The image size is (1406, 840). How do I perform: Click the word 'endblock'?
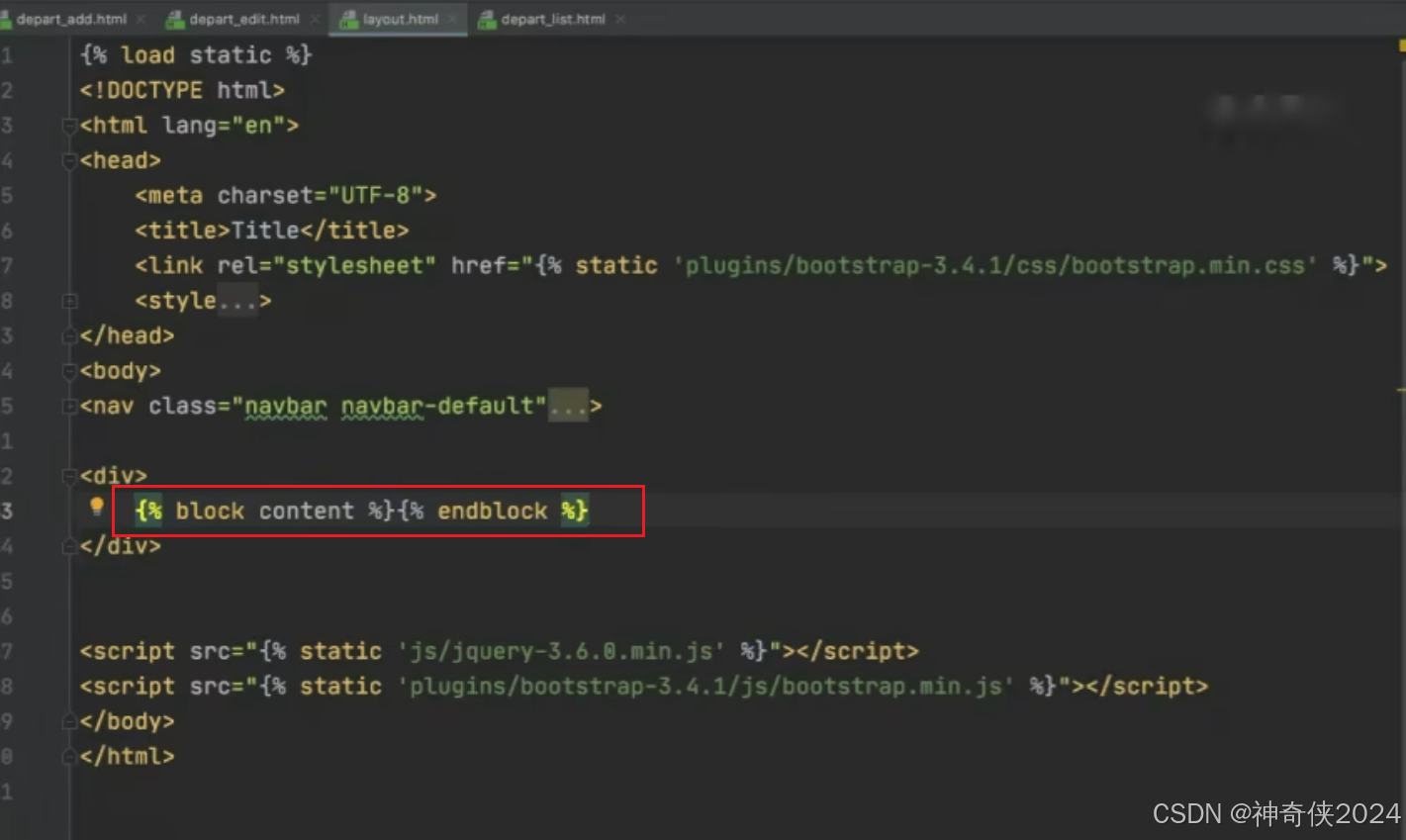pos(493,511)
